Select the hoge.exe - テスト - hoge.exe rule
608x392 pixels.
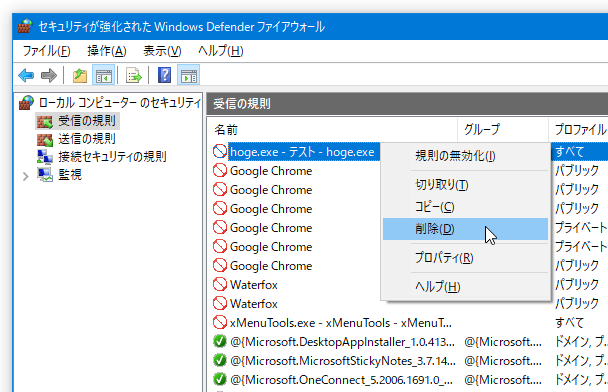coord(302,152)
